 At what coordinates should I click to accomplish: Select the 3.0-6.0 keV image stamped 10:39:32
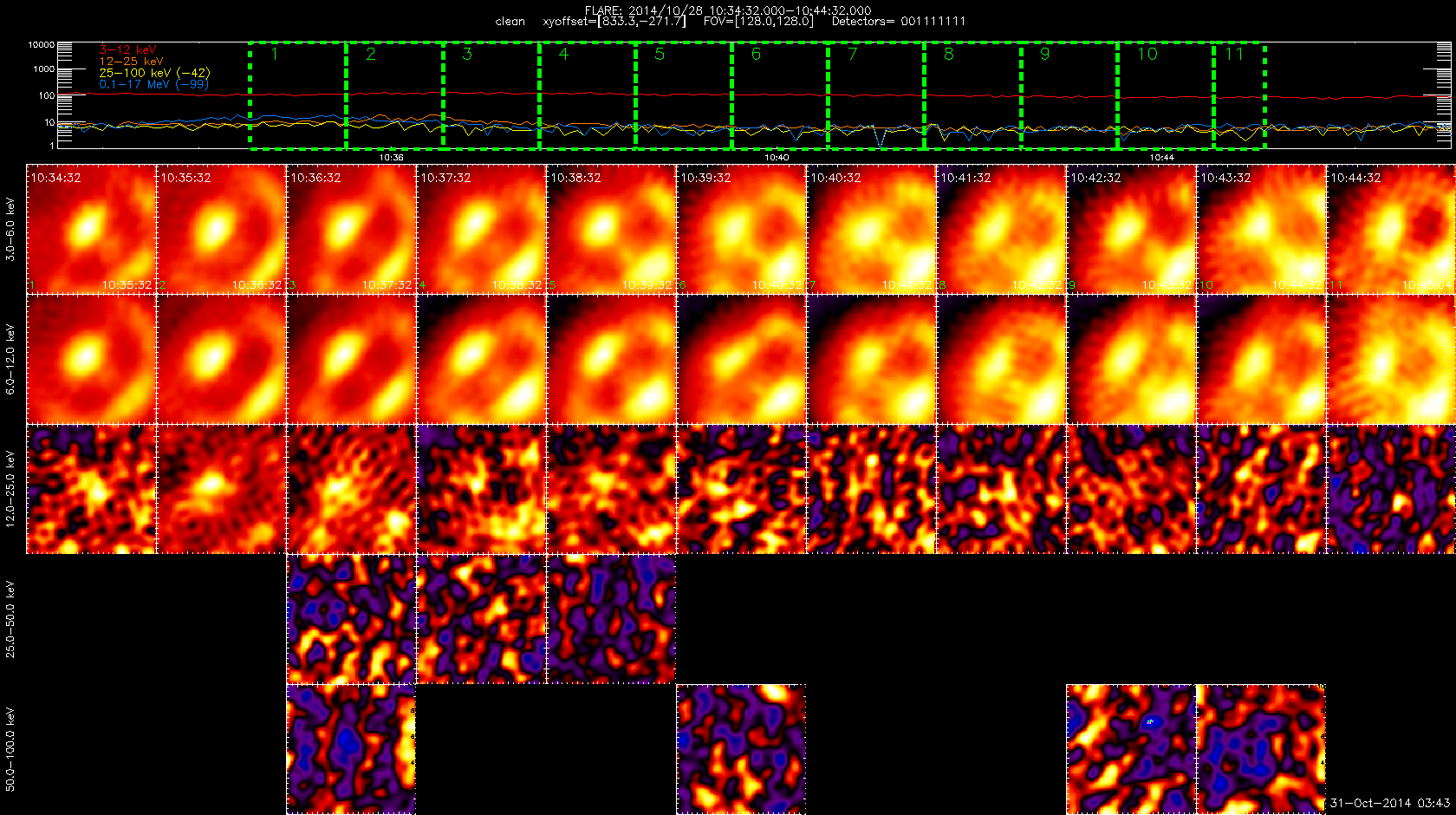(x=741, y=229)
